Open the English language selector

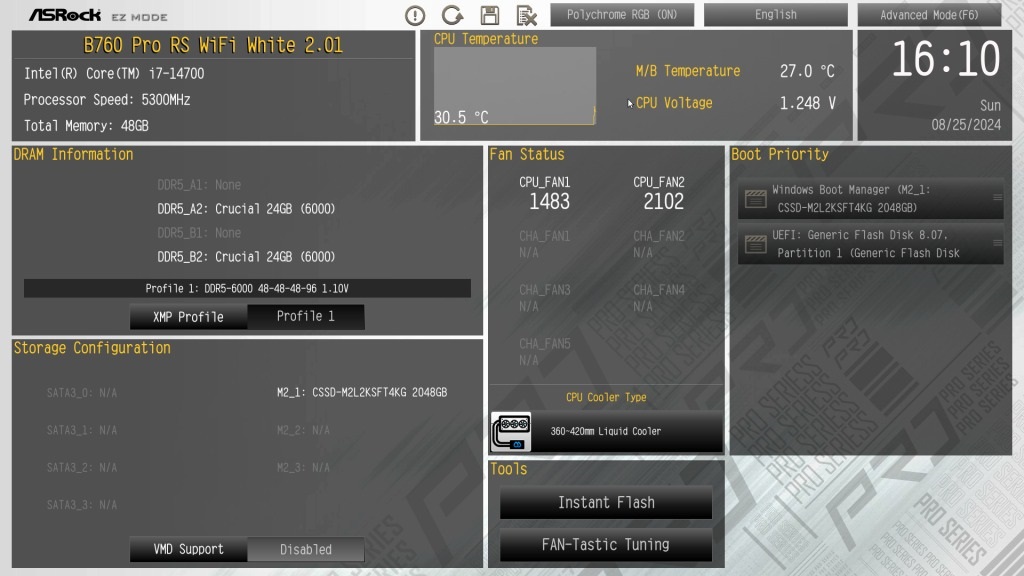click(775, 14)
